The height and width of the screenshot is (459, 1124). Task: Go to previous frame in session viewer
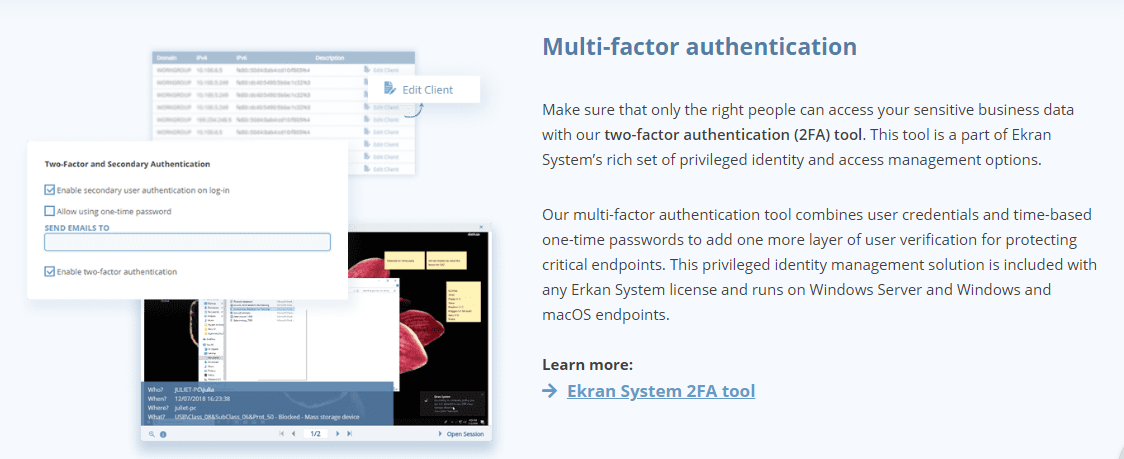click(293, 434)
